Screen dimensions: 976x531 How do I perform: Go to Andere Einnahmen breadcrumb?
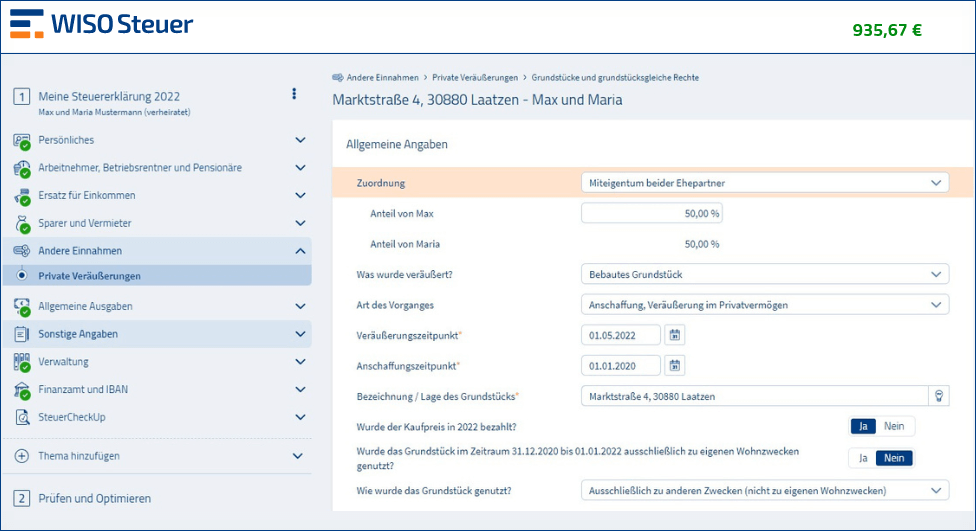tap(383, 78)
